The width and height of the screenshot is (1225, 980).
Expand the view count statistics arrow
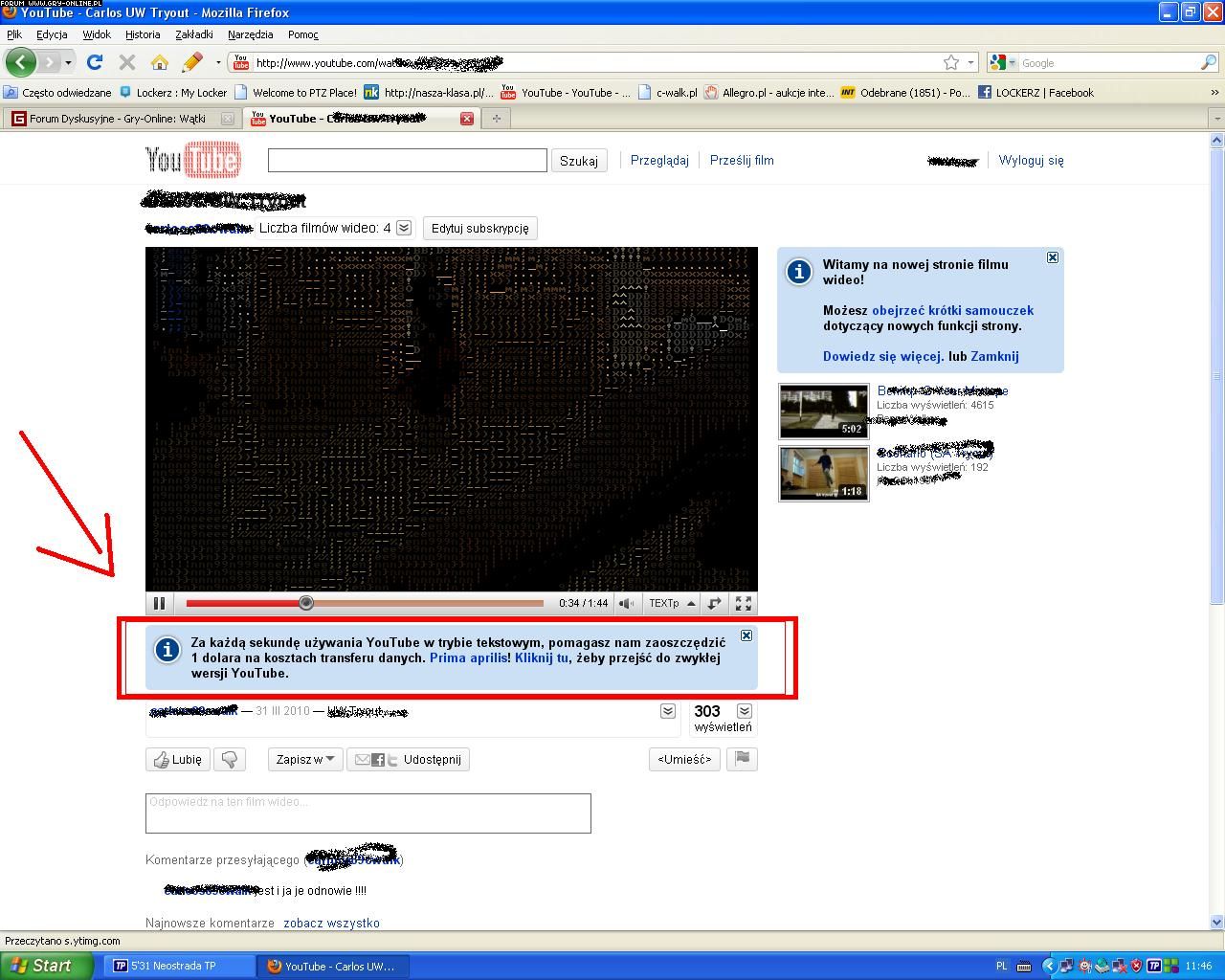pos(745,711)
